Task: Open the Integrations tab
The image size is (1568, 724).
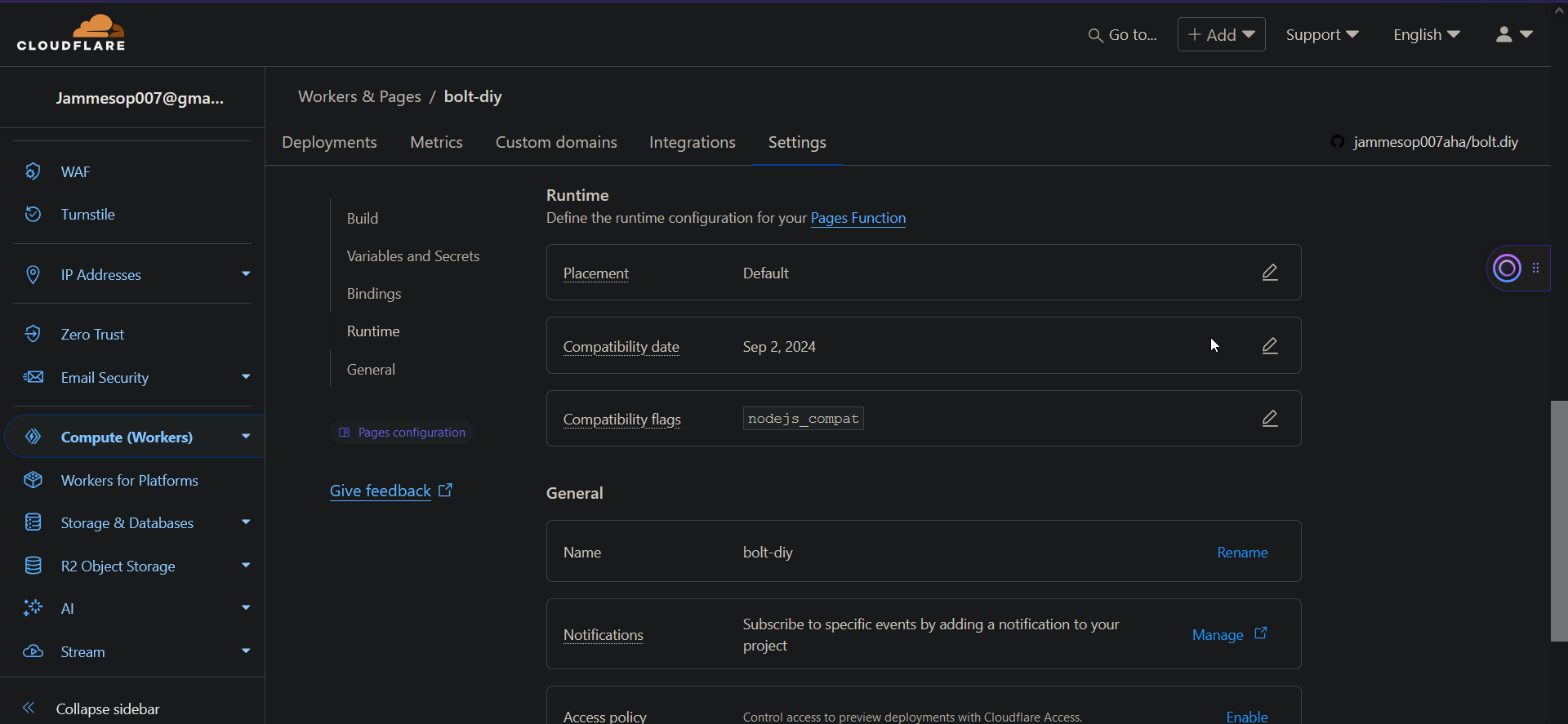Action: [693, 142]
